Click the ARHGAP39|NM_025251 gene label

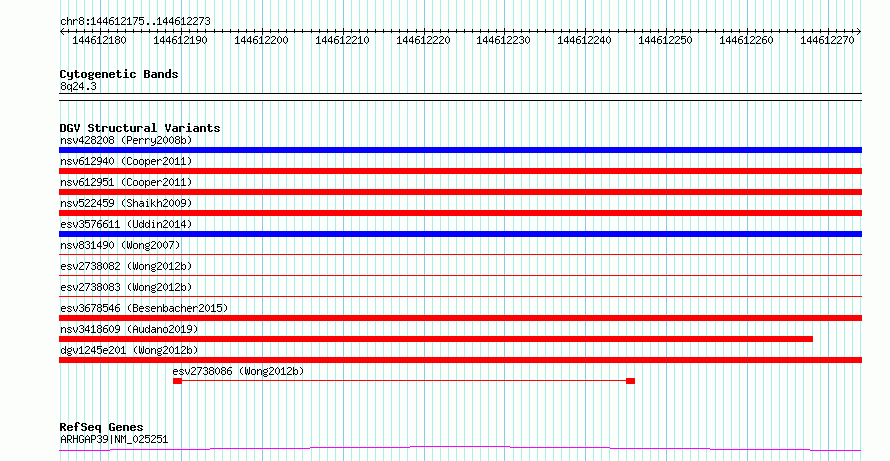tap(114, 439)
